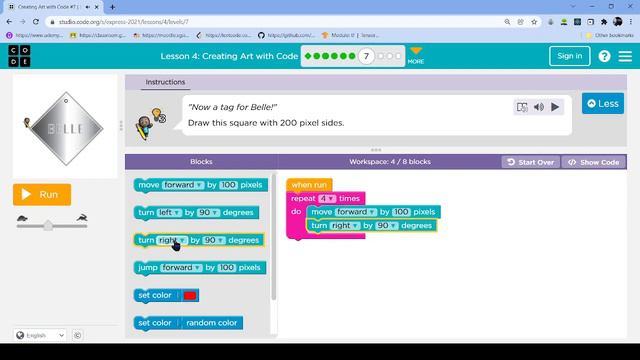Collapse instructions with the Less button
Image resolution: width=640 pixels, height=360 pixels.
click(x=603, y=104)
